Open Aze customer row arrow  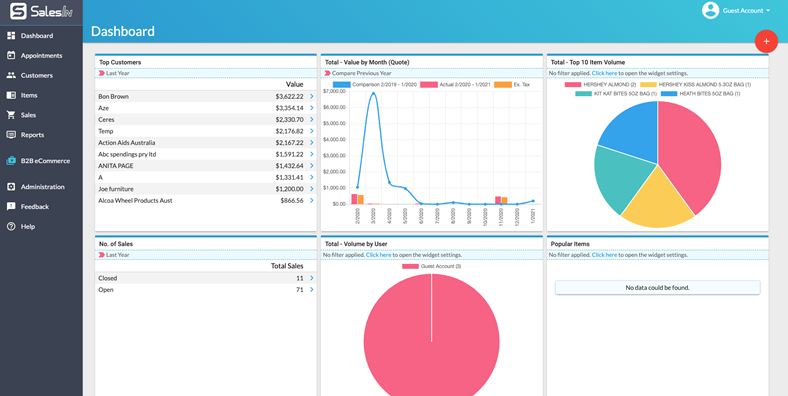coord(312,108)
